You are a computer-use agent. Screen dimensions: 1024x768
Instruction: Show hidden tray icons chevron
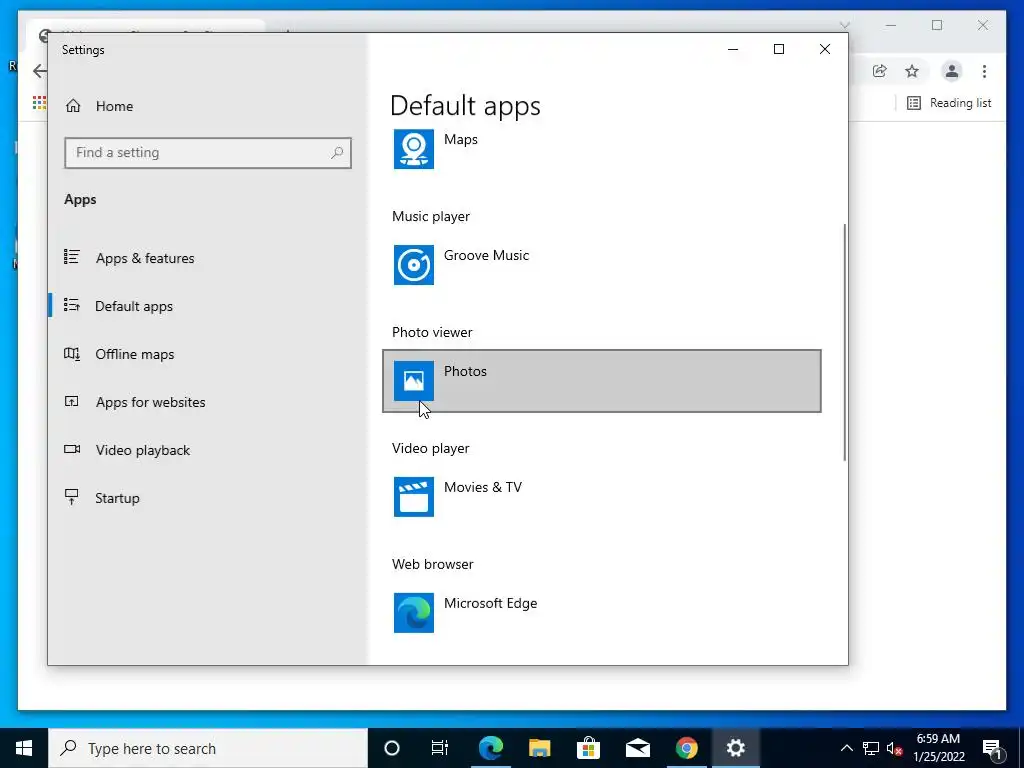click(x=846, y=748)
